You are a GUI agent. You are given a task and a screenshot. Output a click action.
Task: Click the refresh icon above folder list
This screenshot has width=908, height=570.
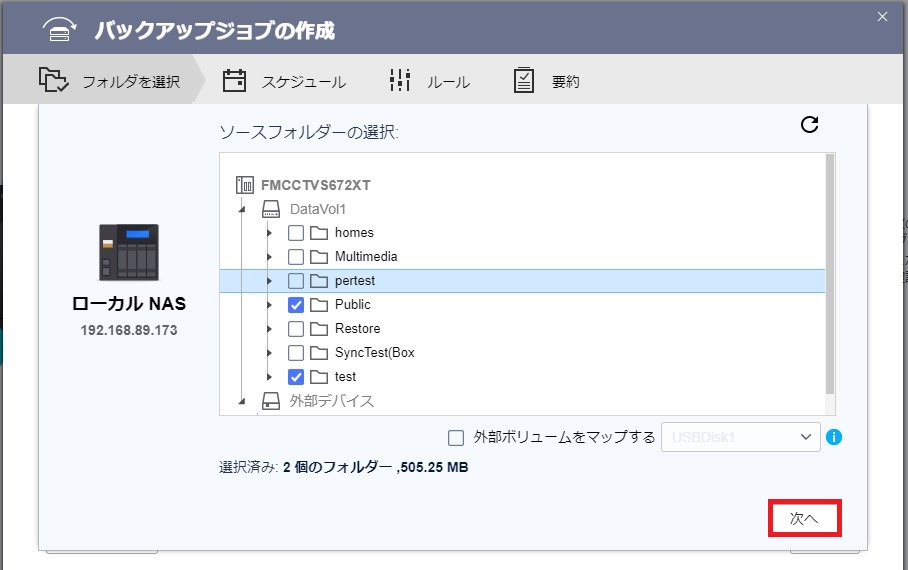(809, 125)
